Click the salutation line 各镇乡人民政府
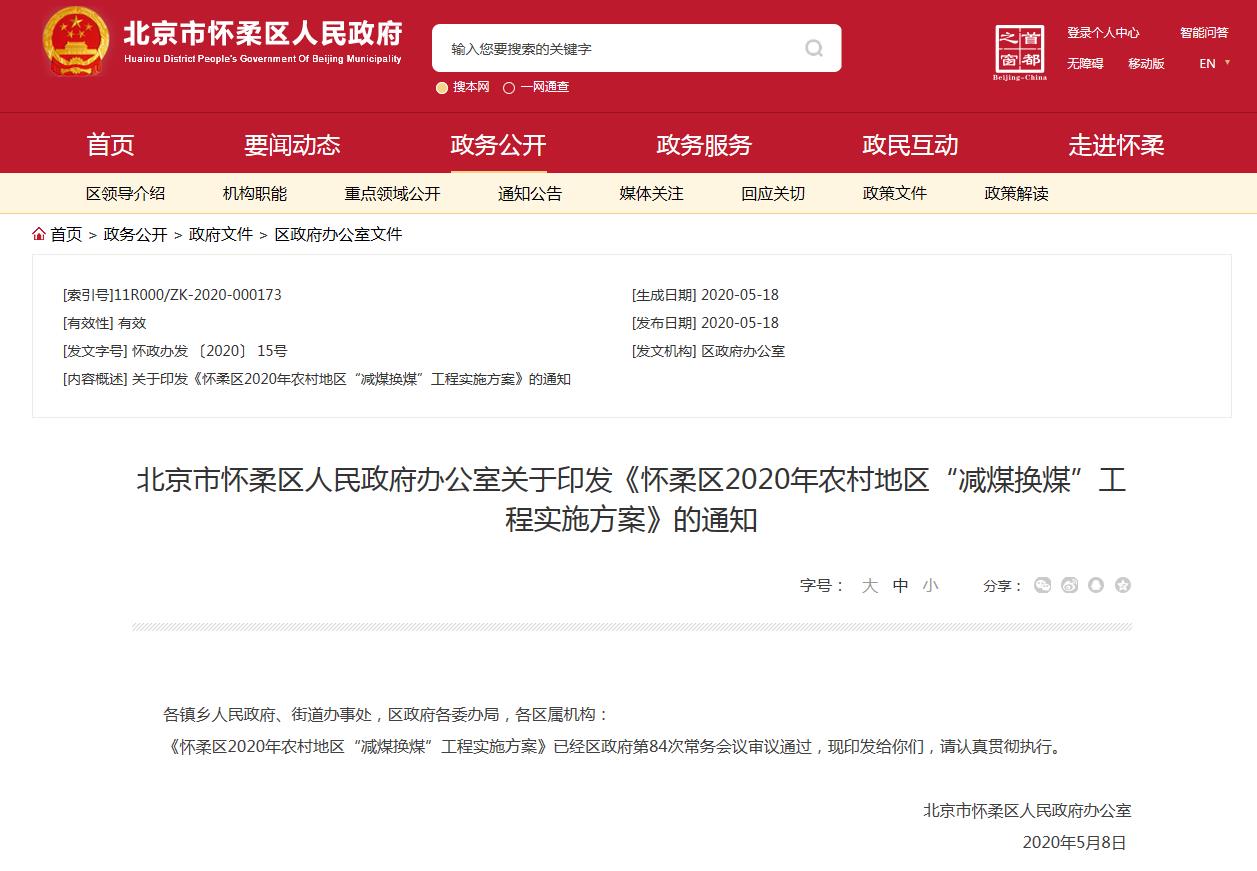This screenshot has width=1257, height=871. tap(386, 715)
